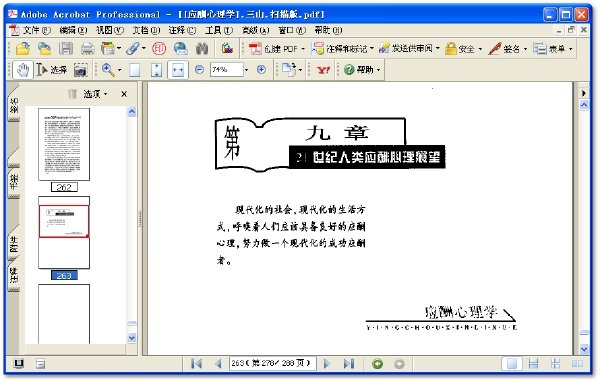Open the 帮助 Help menu in menu bar

point(328,30)
